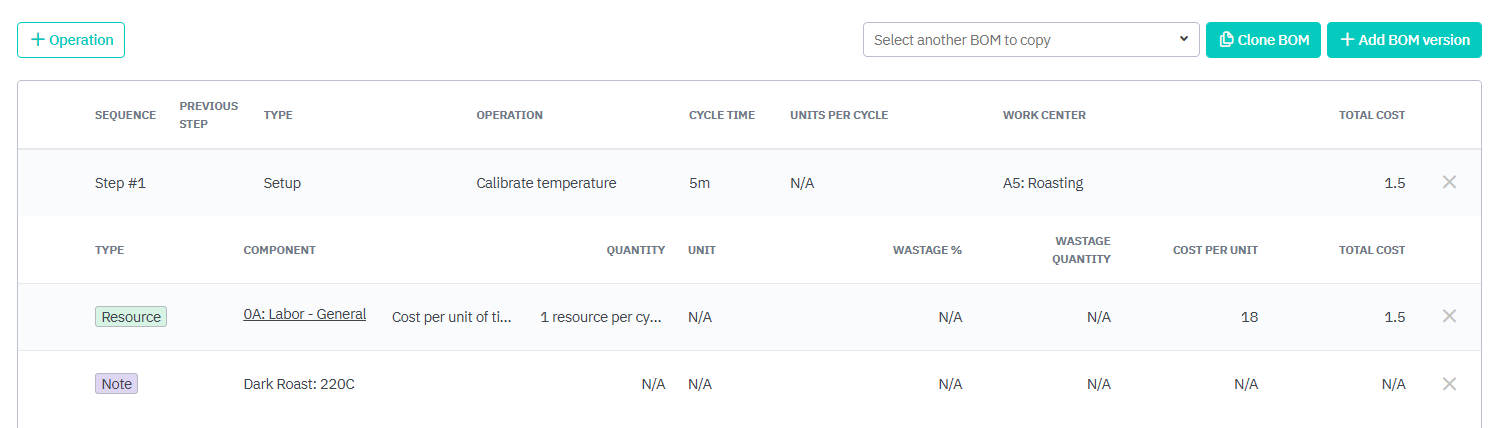The height and width of the screenshot is (428, 1499).
Task: Click the 5m cycle time value
Action: (699, 183)
